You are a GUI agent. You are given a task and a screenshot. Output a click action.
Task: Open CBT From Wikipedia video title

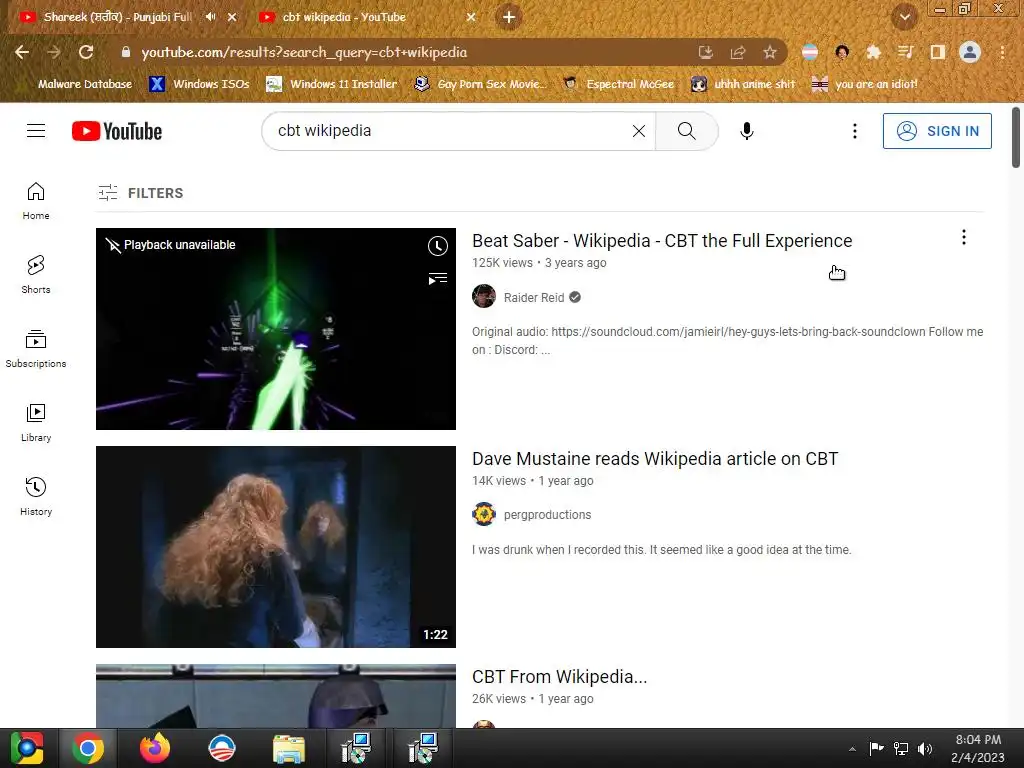click(x=560, y=677)
